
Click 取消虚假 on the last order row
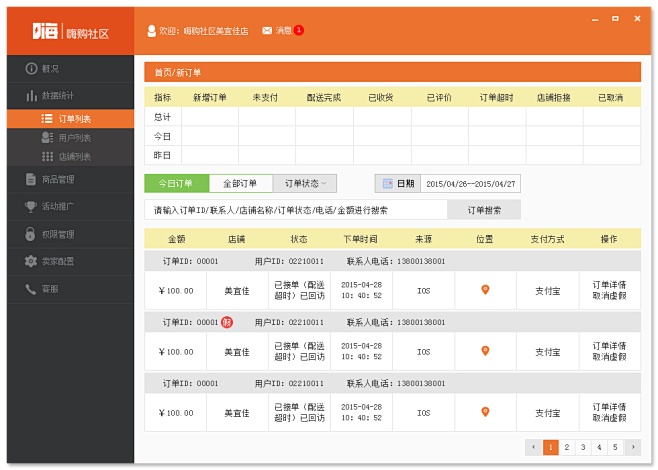point(608,418)
